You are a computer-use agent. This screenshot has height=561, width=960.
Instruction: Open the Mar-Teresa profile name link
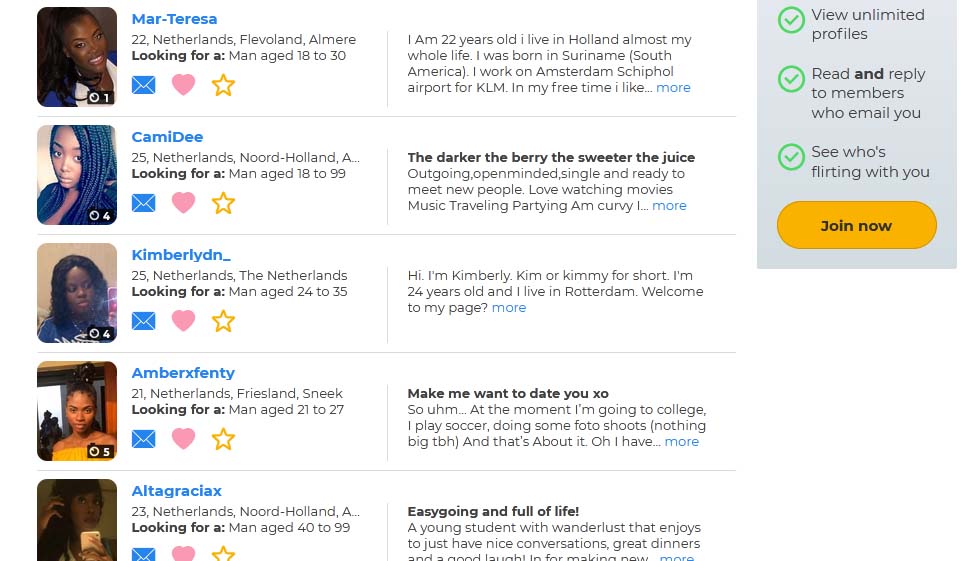coord(174,19)
